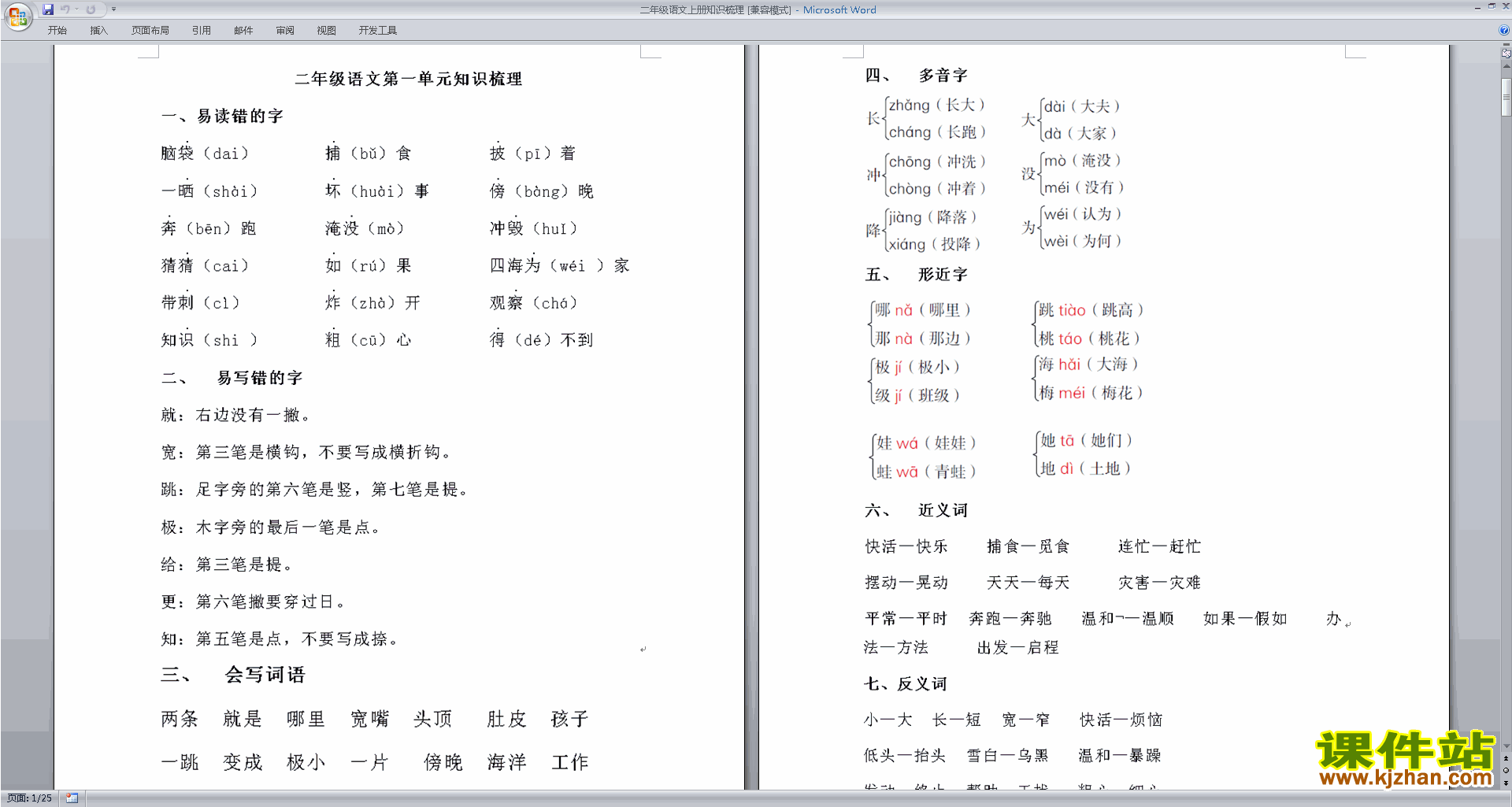The image size is (1512, 807).
Task: Switch to the 页面布局 tab
Action: [x=150, y=31]
